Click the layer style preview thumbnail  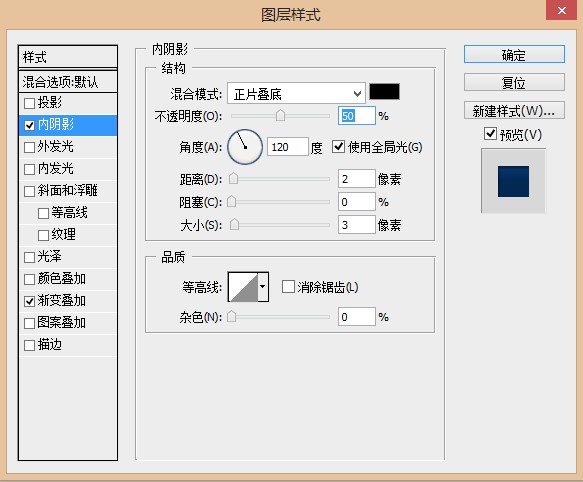tap(513, 181)
